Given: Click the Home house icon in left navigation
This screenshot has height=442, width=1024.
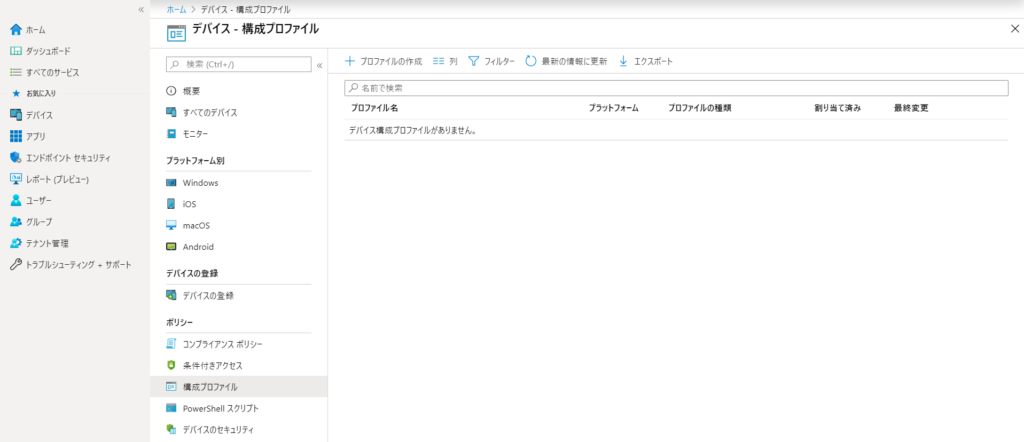Looking at the screenshot, I should pyautogui.click(x=16, y=29).
